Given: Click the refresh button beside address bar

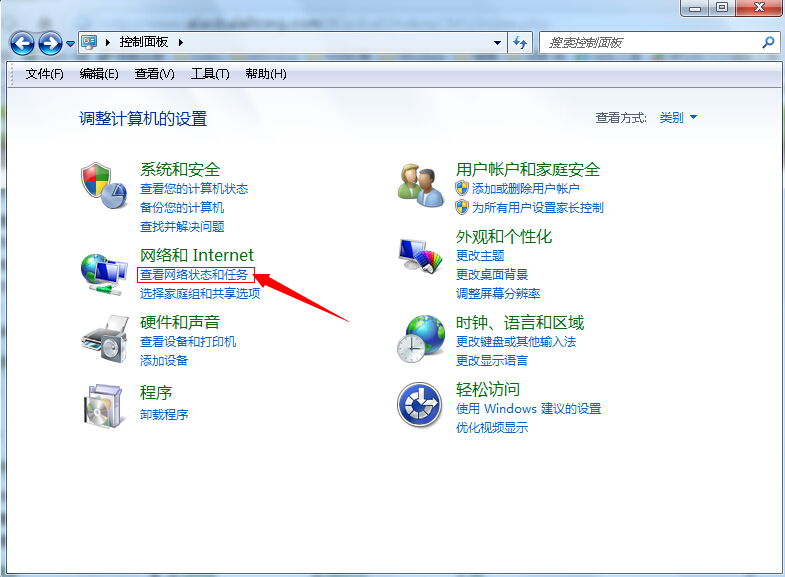Looking at the screenshot, I should pyautogui.click(x=520, y=43).
